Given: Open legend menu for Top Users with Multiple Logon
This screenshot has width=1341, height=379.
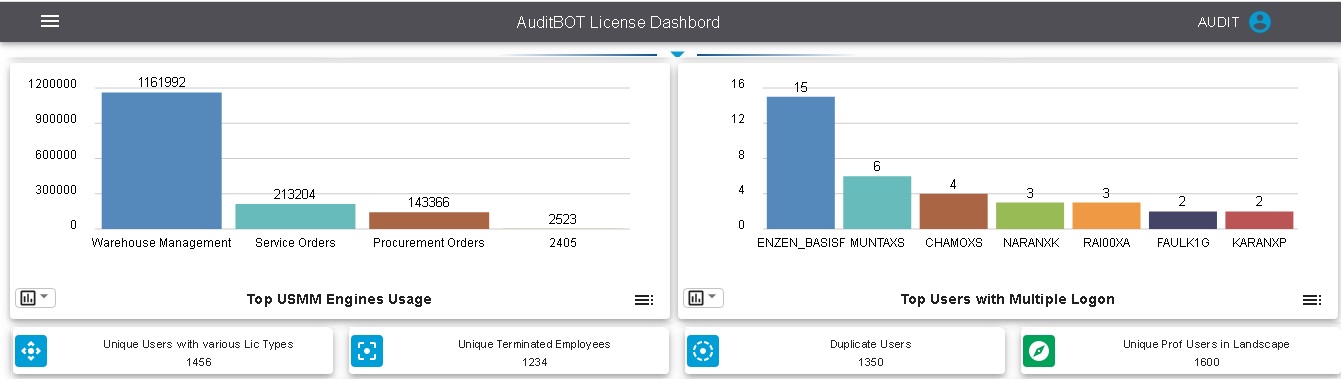Looking at the screenshot, I should (1311, 300).
